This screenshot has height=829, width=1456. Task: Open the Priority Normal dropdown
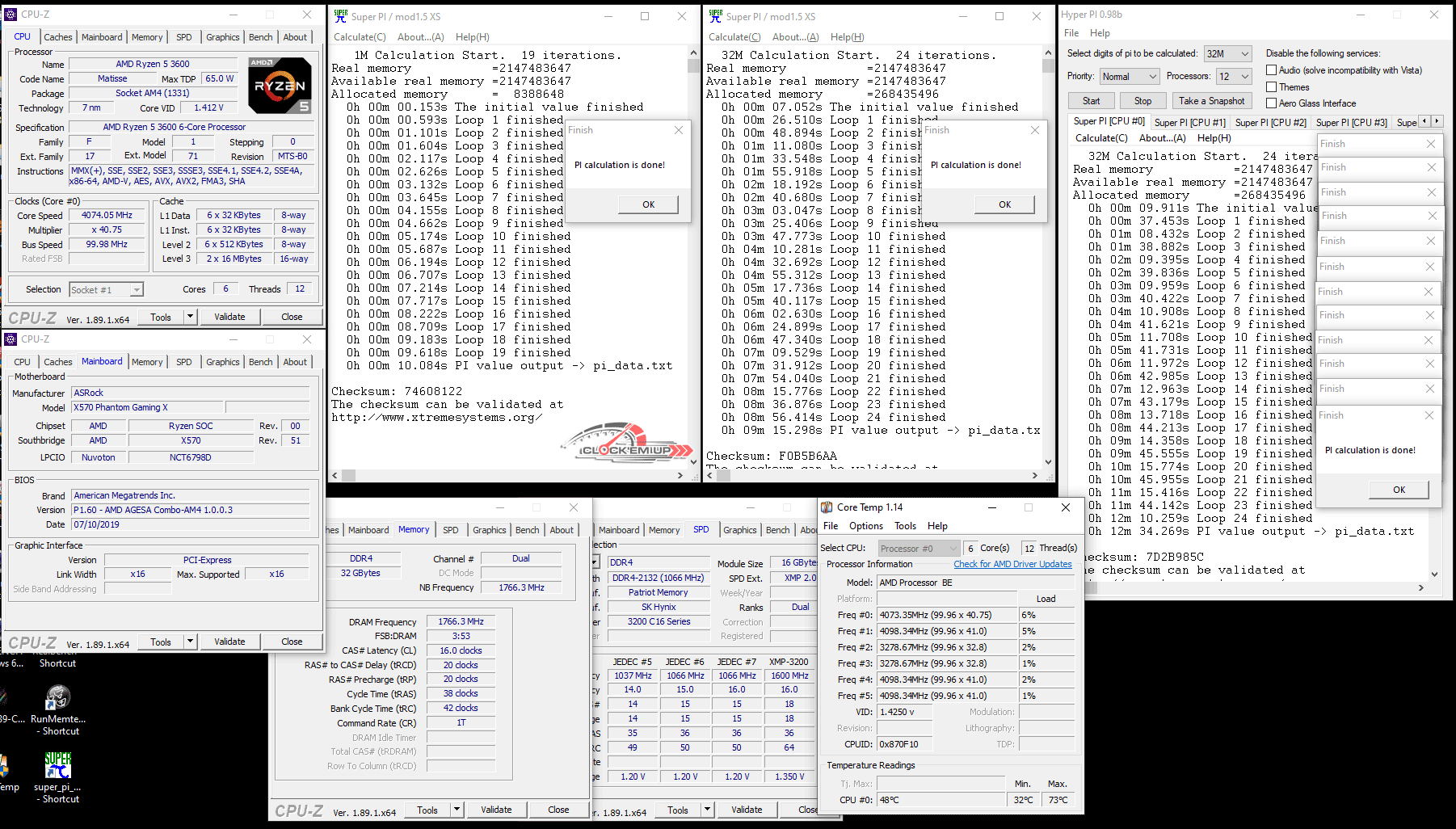tap(1130, 77)
